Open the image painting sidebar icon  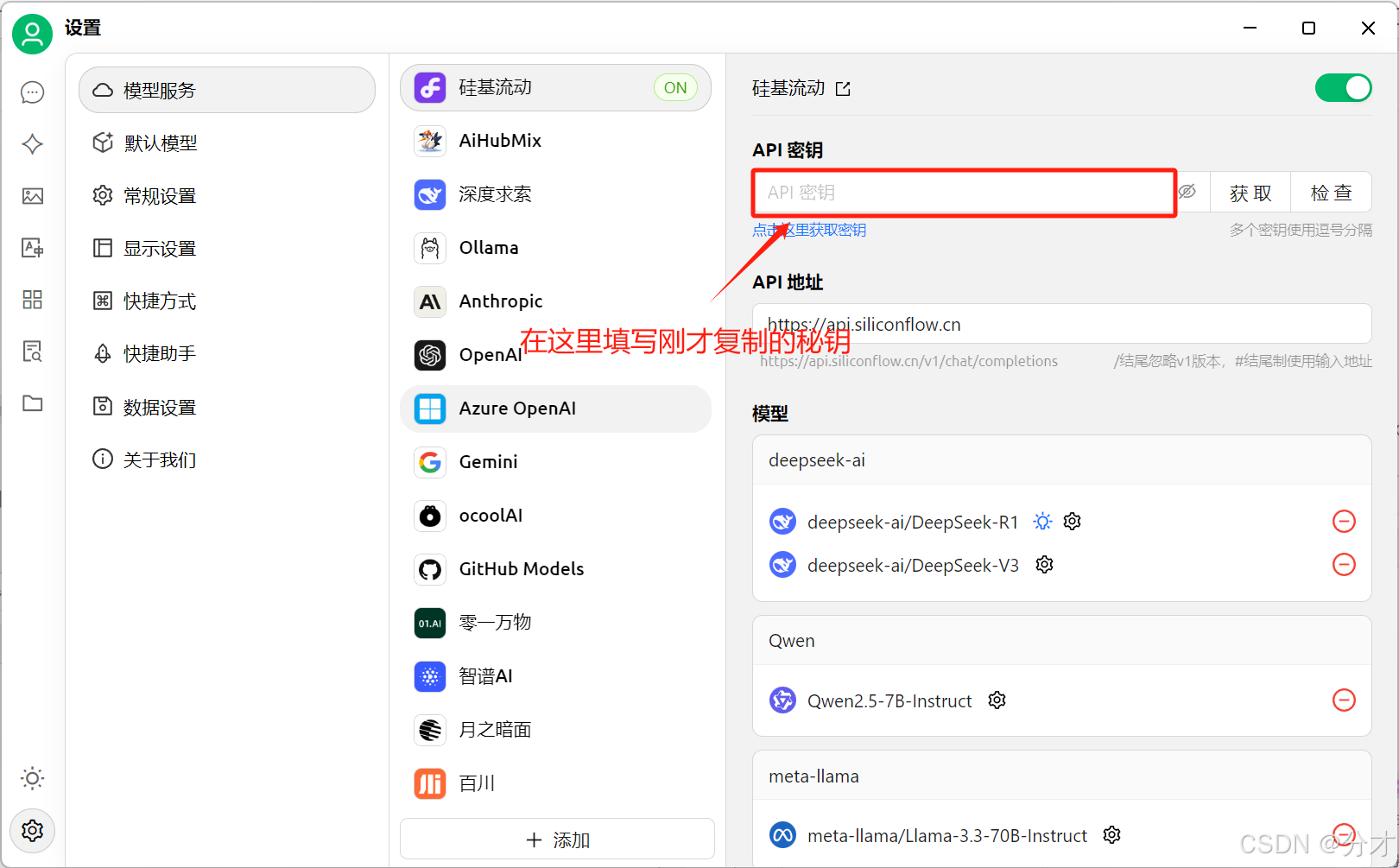(x=33, y=196)
